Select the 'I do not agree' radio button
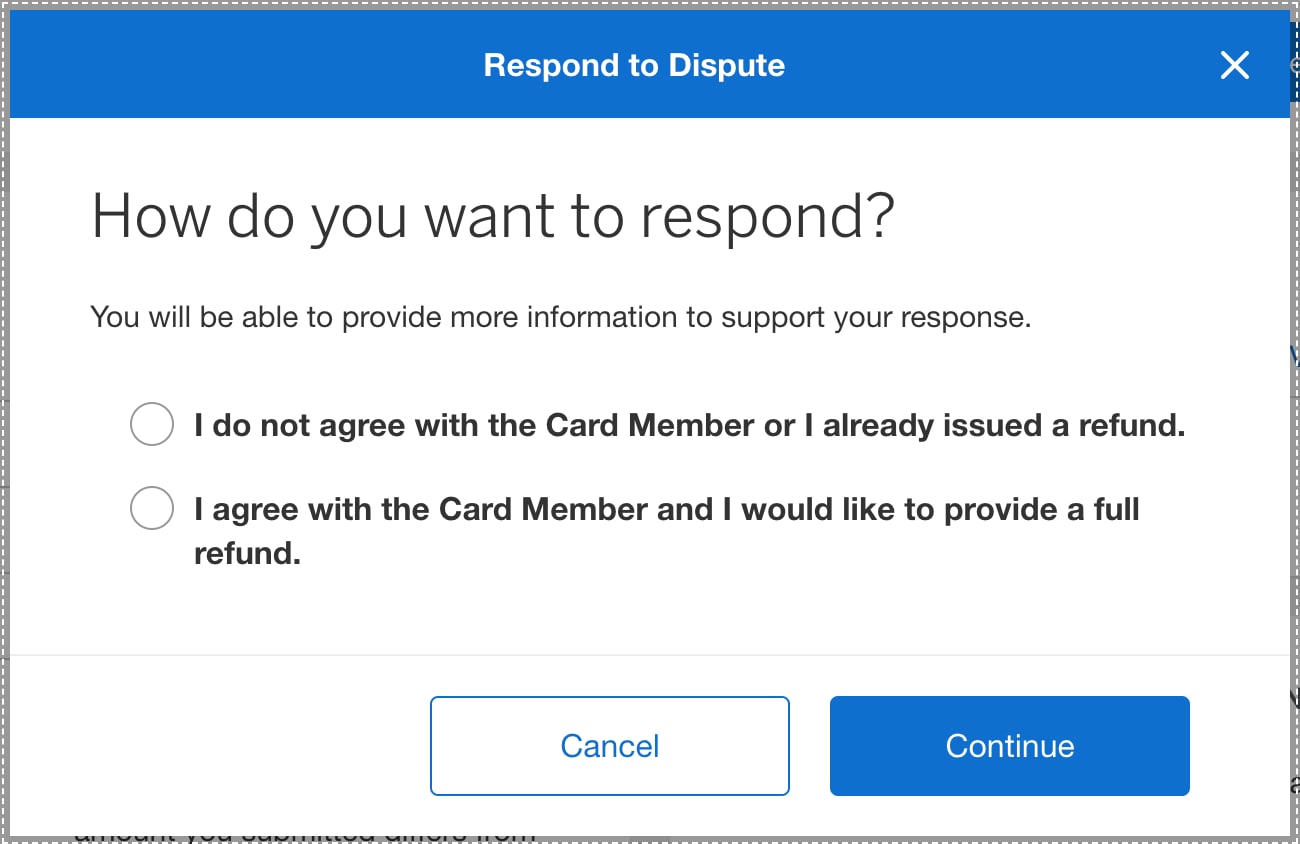 click(152, 425)
